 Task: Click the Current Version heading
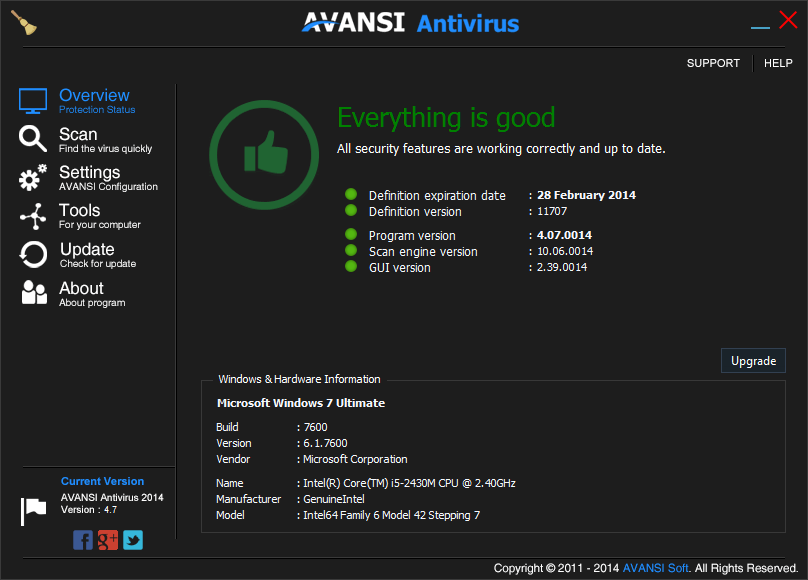click(103, 481)
